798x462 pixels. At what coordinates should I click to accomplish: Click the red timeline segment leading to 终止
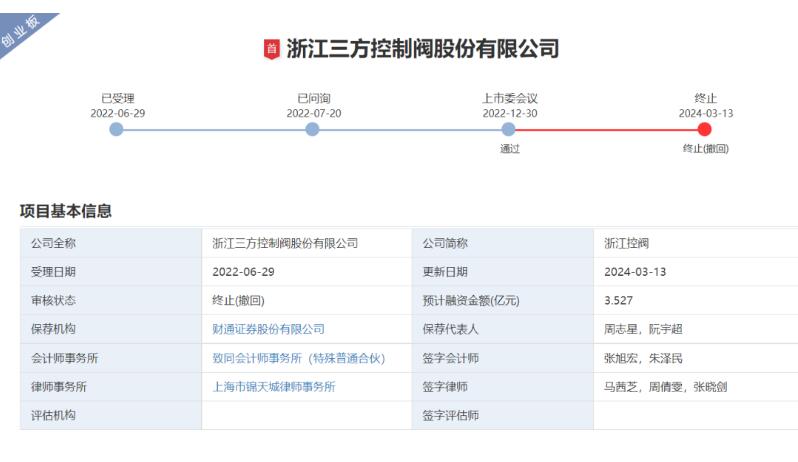tap(607, 129)
